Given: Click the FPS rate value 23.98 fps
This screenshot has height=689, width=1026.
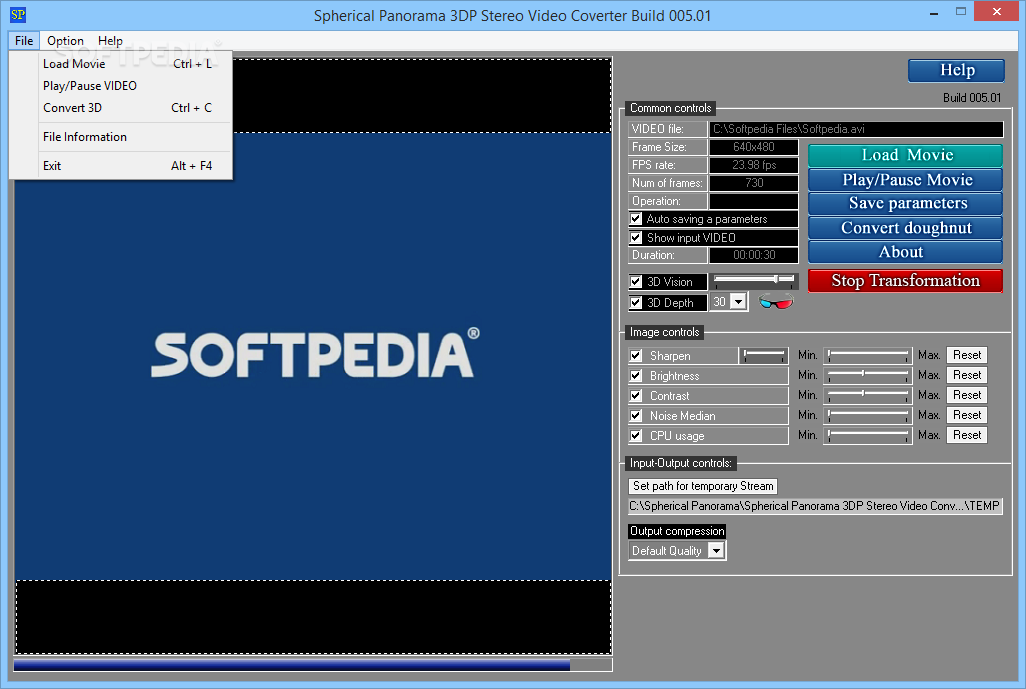Looking at the screenshot, I should [754, 165].
